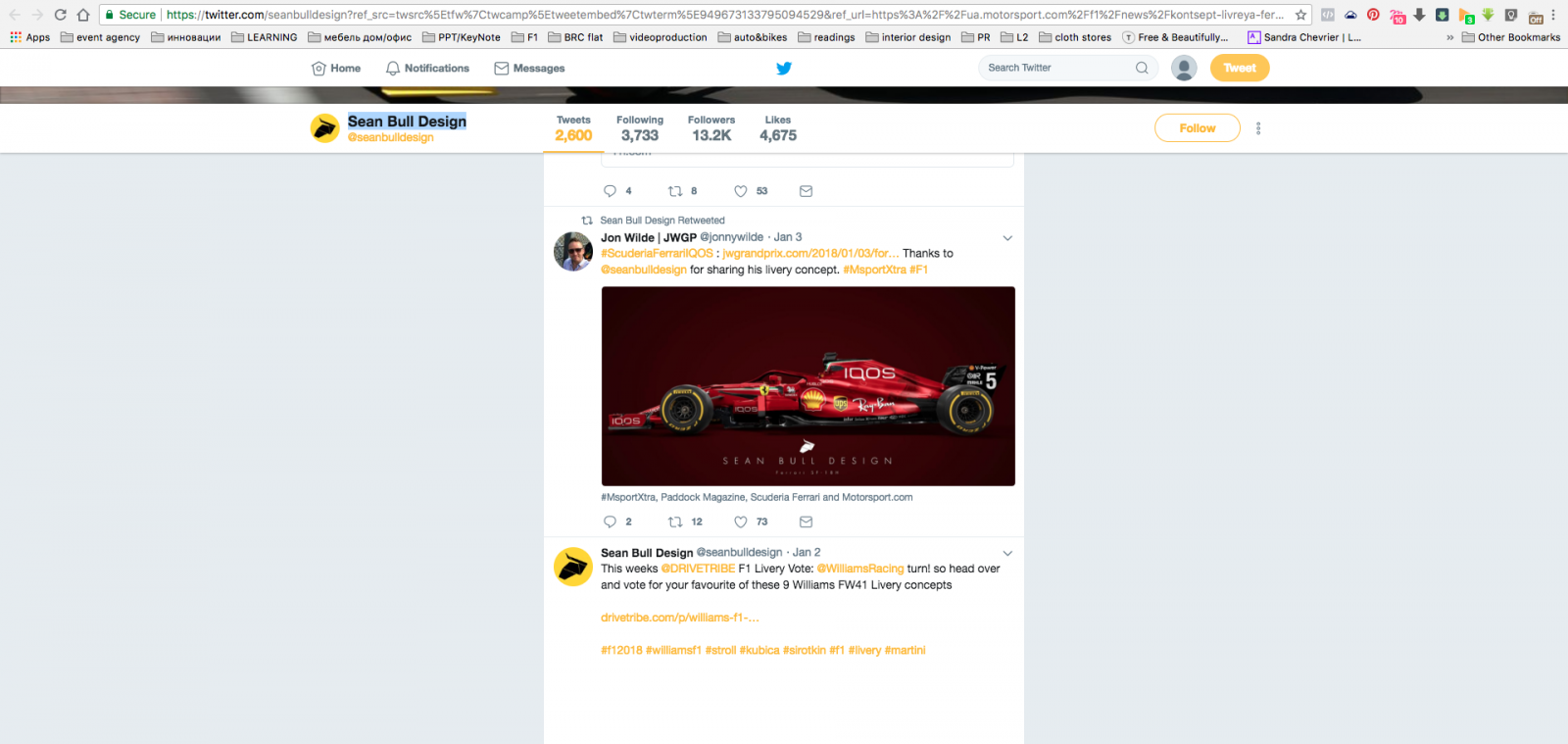Open Pinterest extension icon in toolbar
Screen dimensions: 1568x744
click(x=1373, y=15)
